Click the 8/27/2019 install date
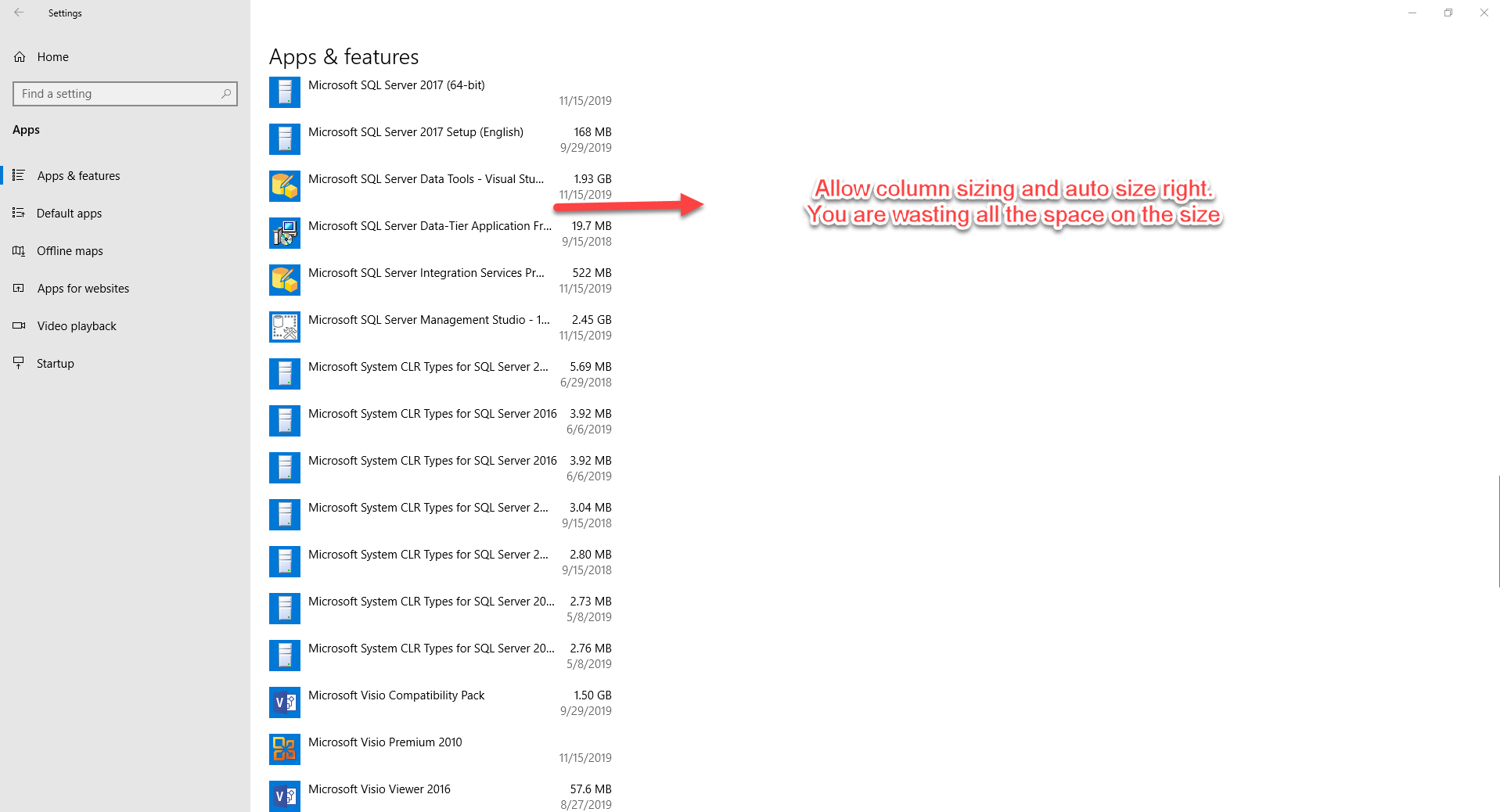This screenshot has width=1500, height=812. pyautogui.click(x=586, y=805)
